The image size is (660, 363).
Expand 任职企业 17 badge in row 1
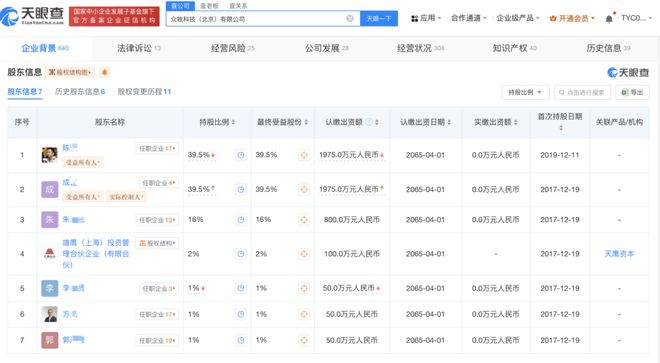pos(157,148)
